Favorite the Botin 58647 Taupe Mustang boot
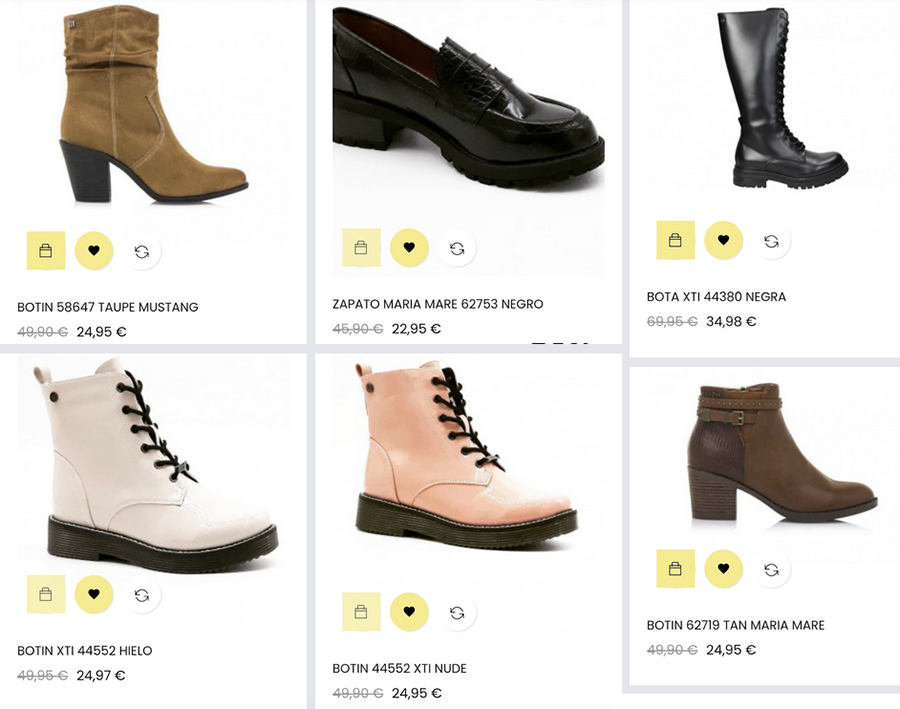This screenshot has width=900, height=709. tap(94, 250)
